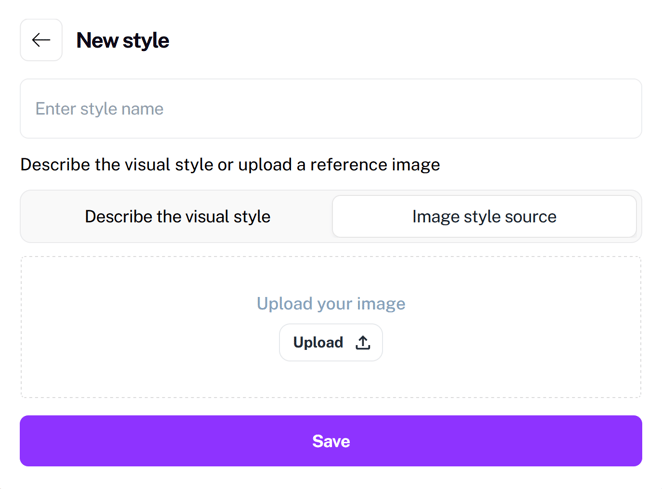Focus the Enter style name field
The width and height of the screenshot is (662, 489).
click(x=331, y=109)
